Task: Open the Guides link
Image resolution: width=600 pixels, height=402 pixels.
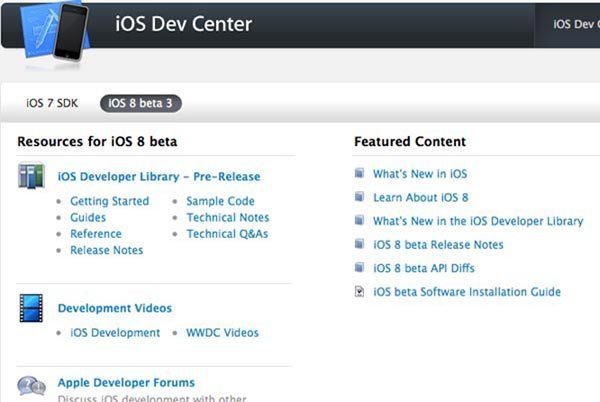Action: [88, 217]
